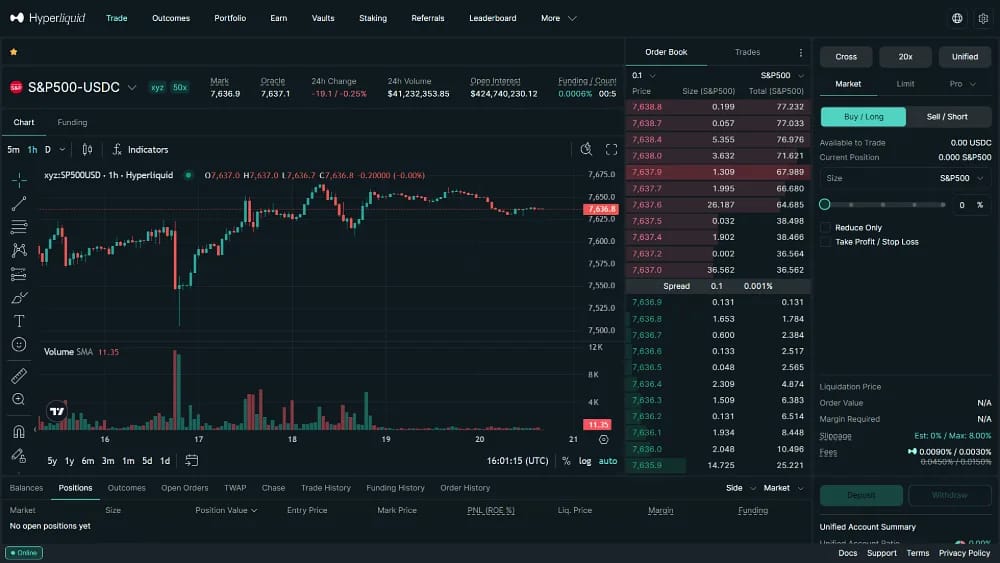Open the Portfolio page

point(230,18)
